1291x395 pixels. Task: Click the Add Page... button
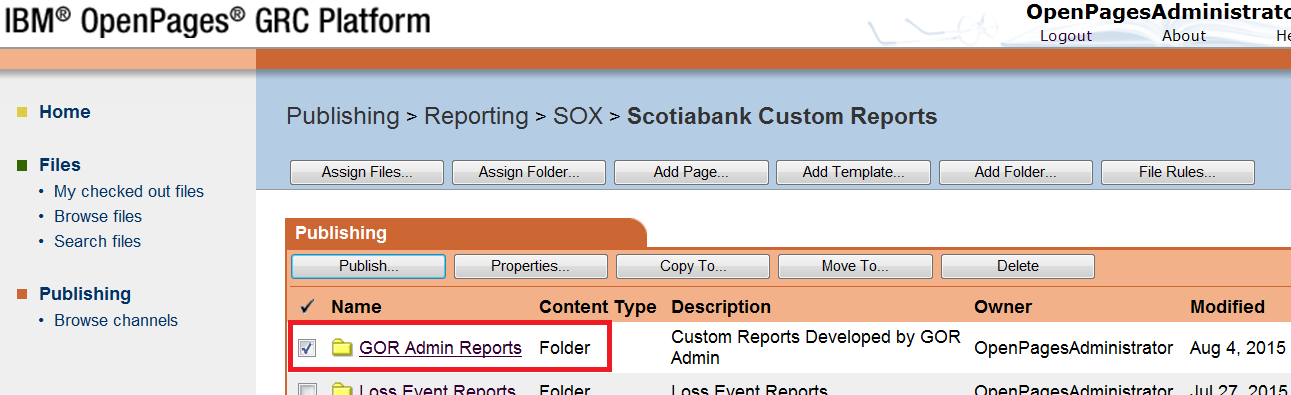[x=691, y=172]
